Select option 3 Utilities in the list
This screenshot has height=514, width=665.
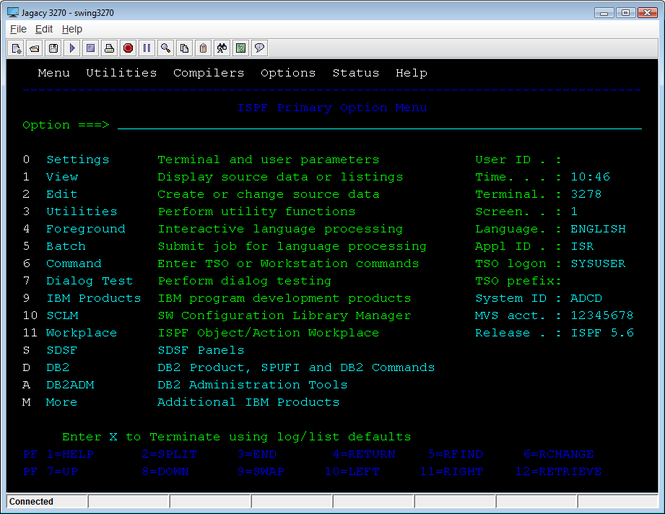tap(81, 212)
